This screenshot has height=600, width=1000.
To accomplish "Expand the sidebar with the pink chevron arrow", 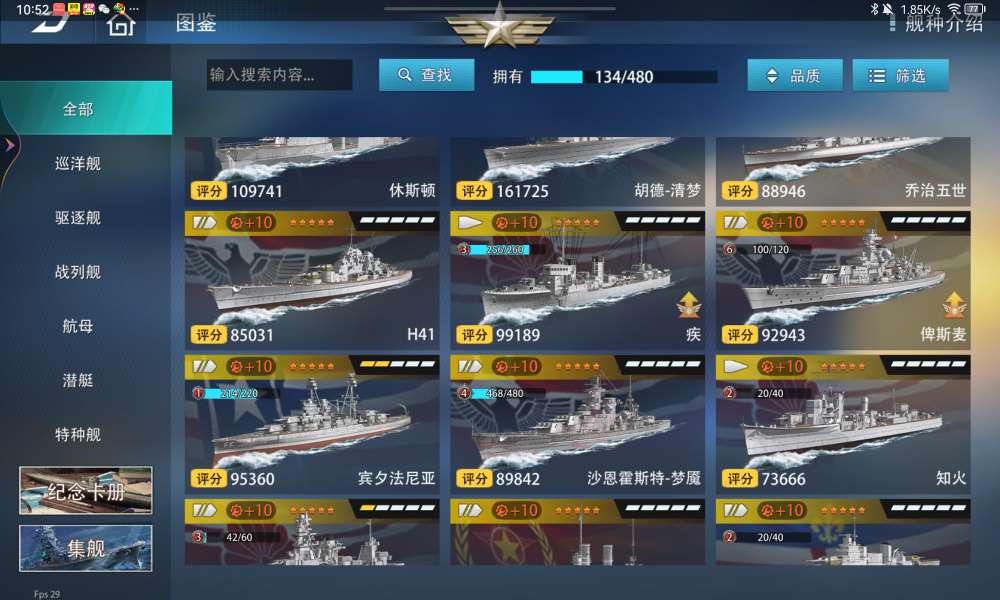I will point(10,145).
